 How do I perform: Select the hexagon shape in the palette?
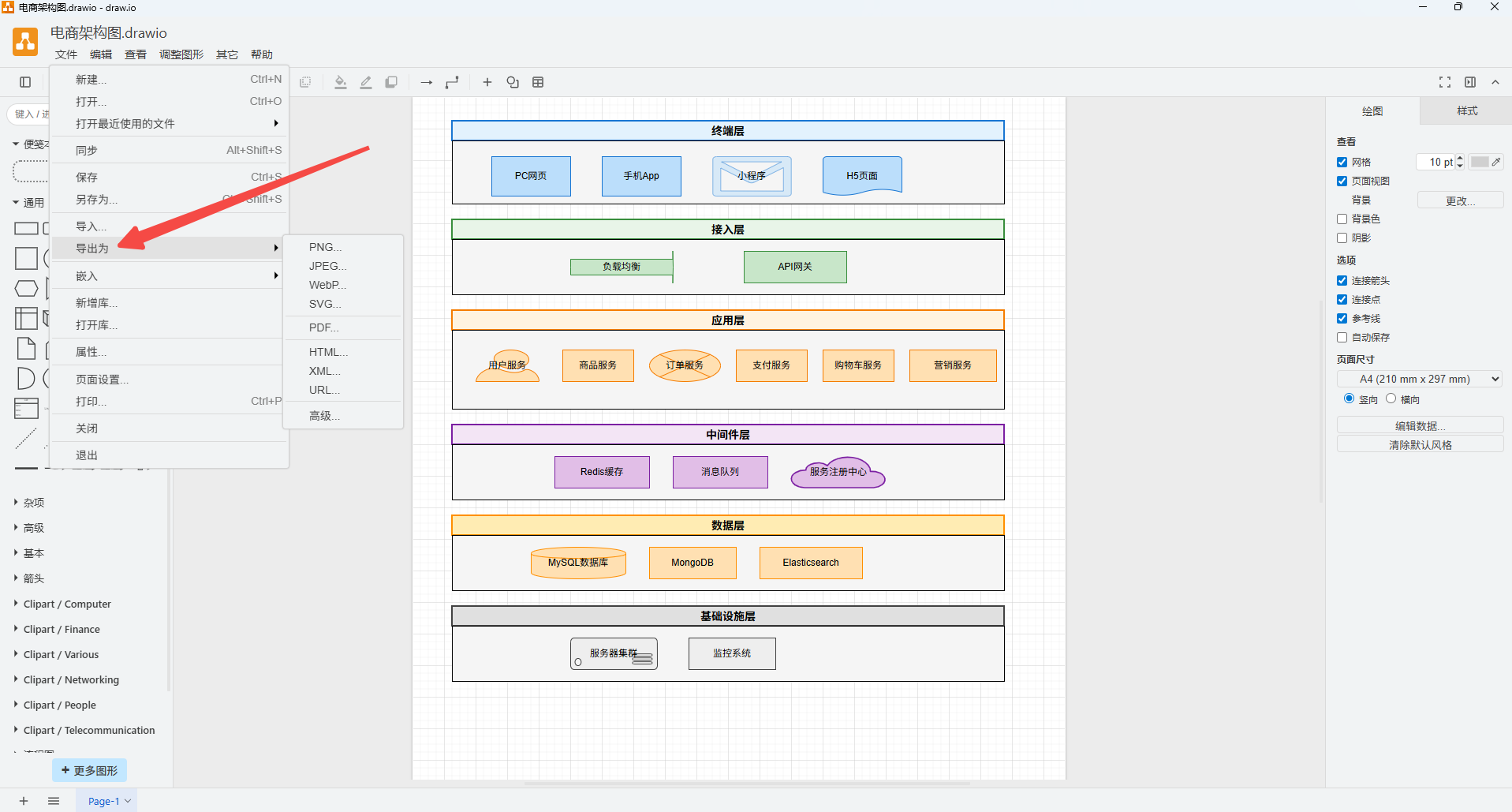tap(26, 289)
